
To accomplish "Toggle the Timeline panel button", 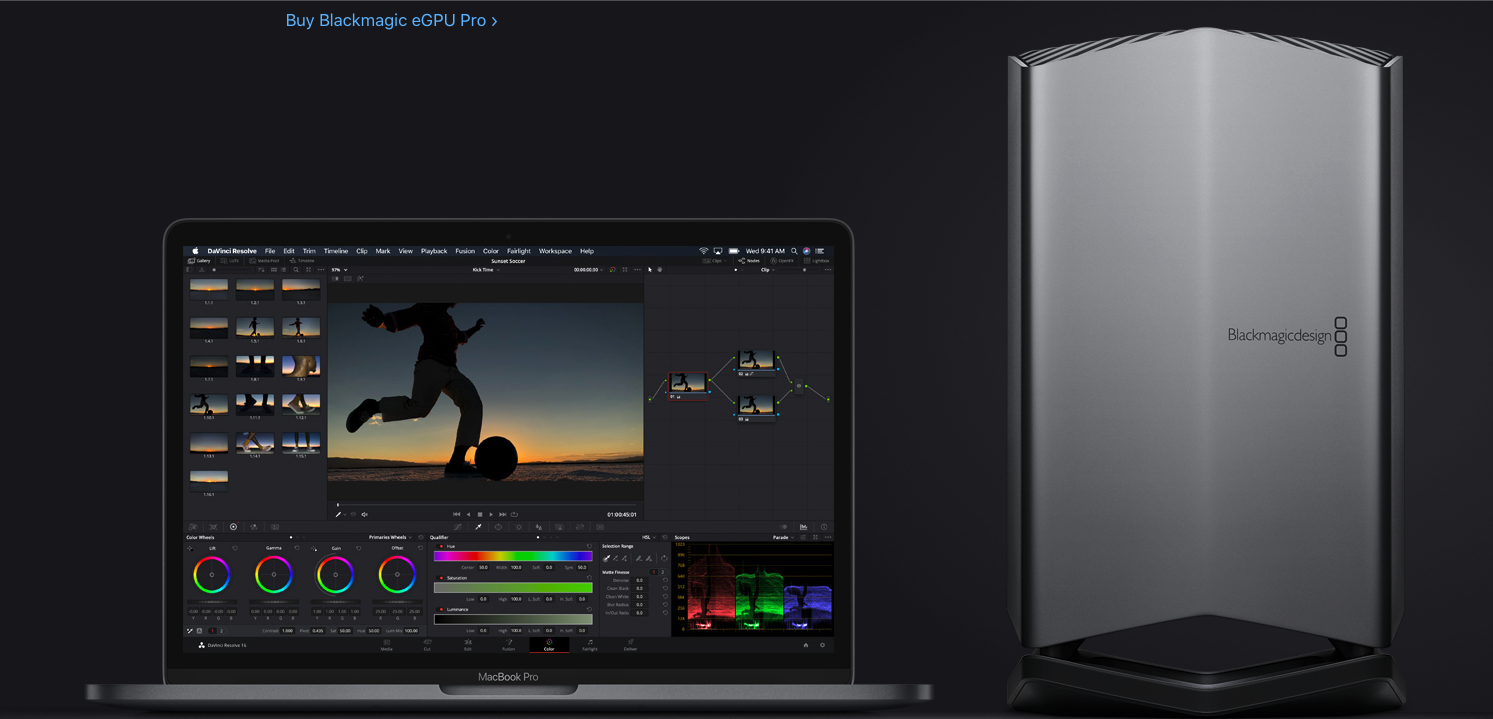I will (302, 261).
